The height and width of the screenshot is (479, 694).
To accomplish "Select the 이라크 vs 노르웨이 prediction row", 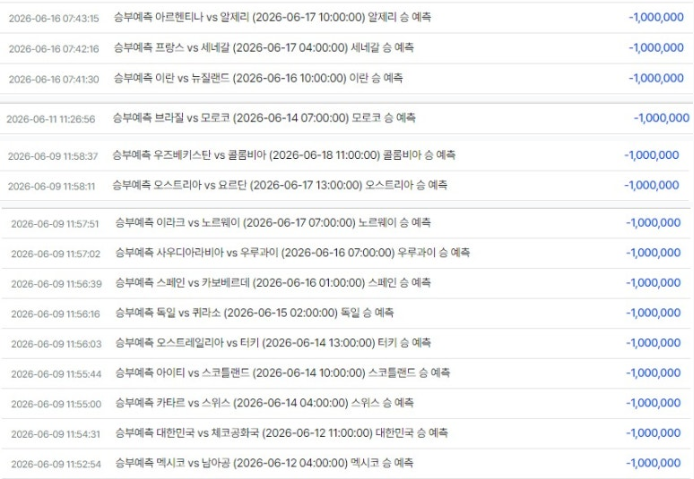I will coord(347,223).
